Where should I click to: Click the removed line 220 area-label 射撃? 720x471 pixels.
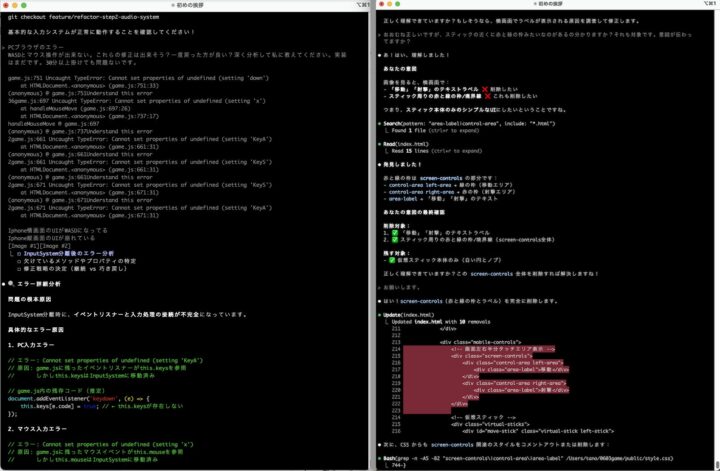(x=521, y=390)
